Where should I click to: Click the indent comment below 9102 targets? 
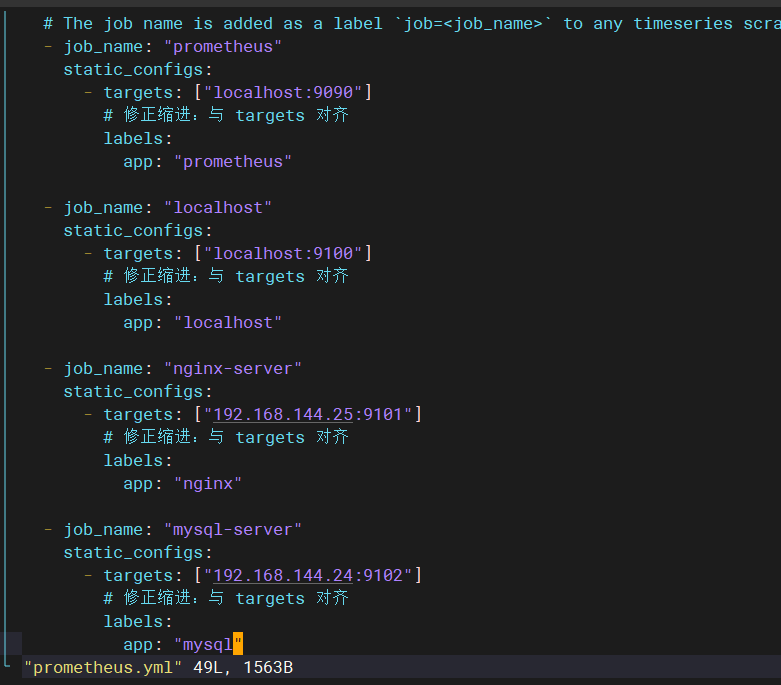(x=226, y=598)
